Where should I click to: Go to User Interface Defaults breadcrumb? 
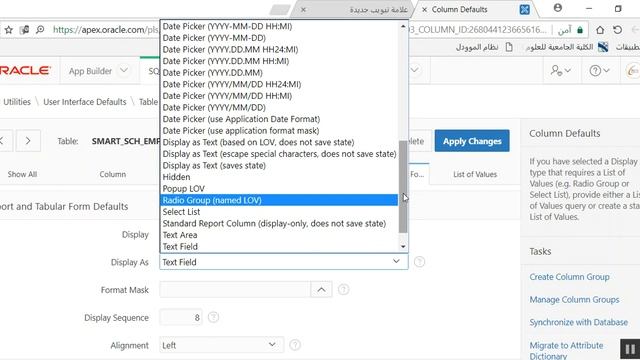(x=85, y=102)
